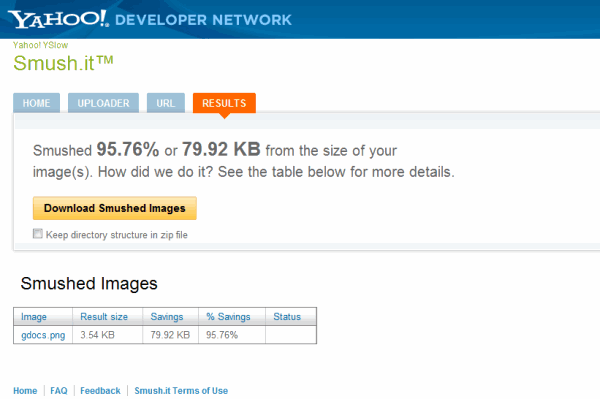Viewport: 600px width, 399px height.
Task: Follow the Yahoo! YSlow breadcrumb link
Action: click(41, 45)
